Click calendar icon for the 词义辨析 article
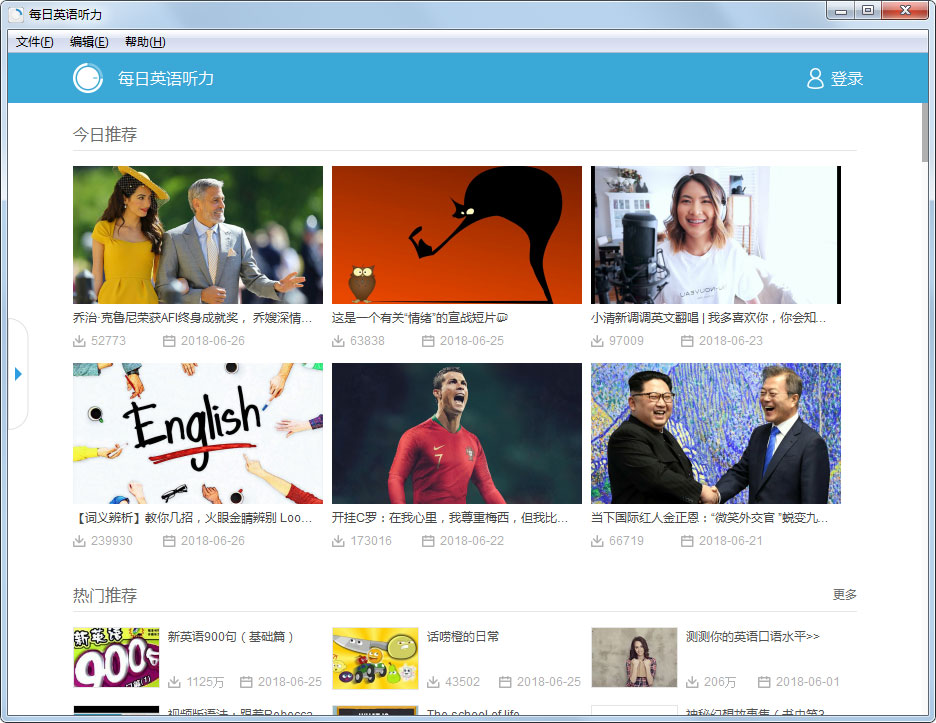The height and width of the screenshot is (723, 936). (169, 541)
